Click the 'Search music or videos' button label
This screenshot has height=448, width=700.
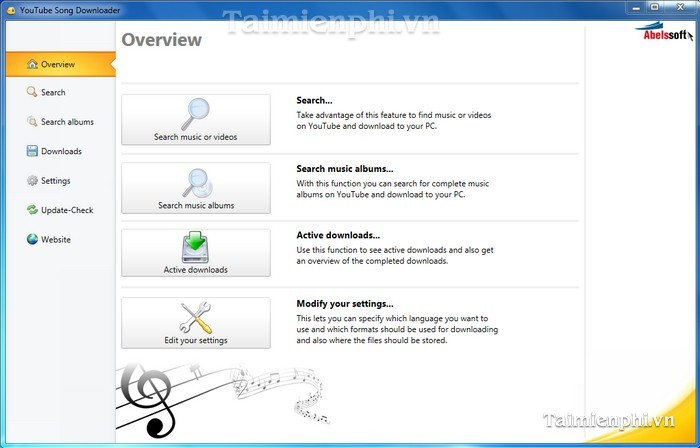[196, 137]
